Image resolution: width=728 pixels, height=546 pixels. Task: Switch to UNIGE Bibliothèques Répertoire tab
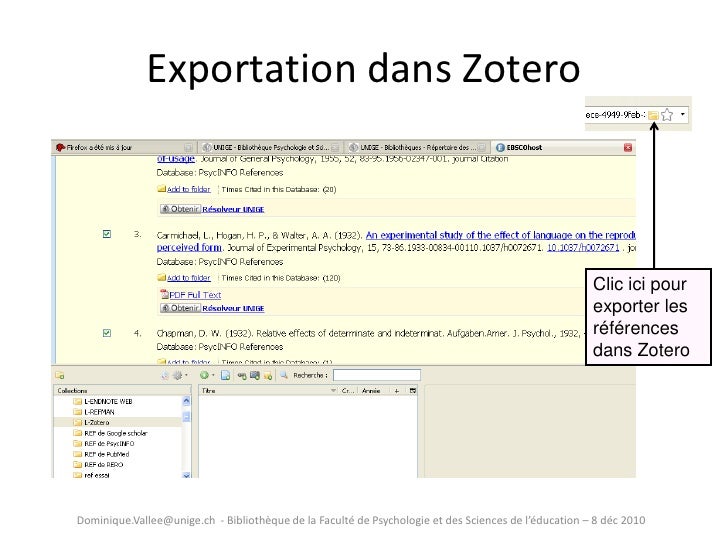[x=418, y=147]
